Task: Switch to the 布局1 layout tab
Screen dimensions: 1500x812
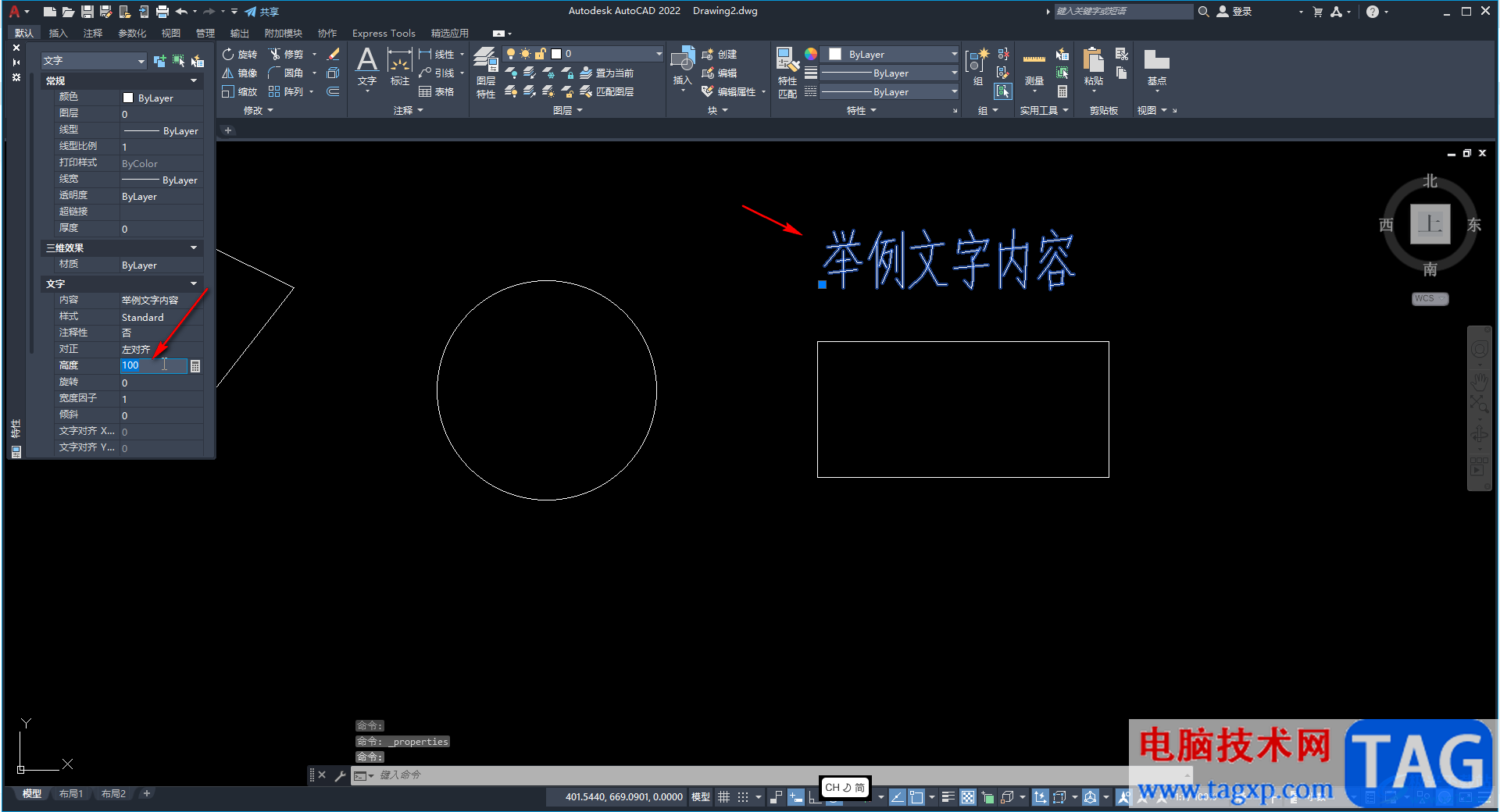Action: (x=70, y=793)
